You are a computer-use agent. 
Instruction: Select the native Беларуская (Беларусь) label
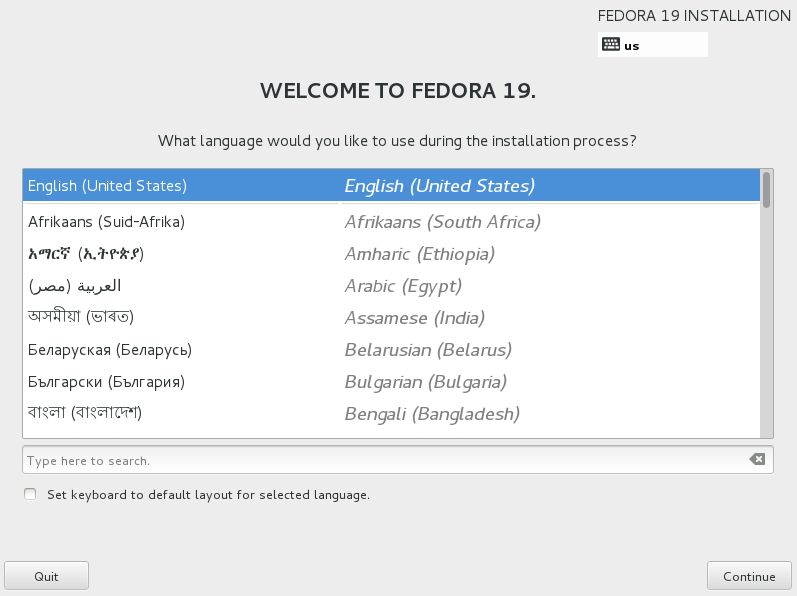click(x=110, y=350)
